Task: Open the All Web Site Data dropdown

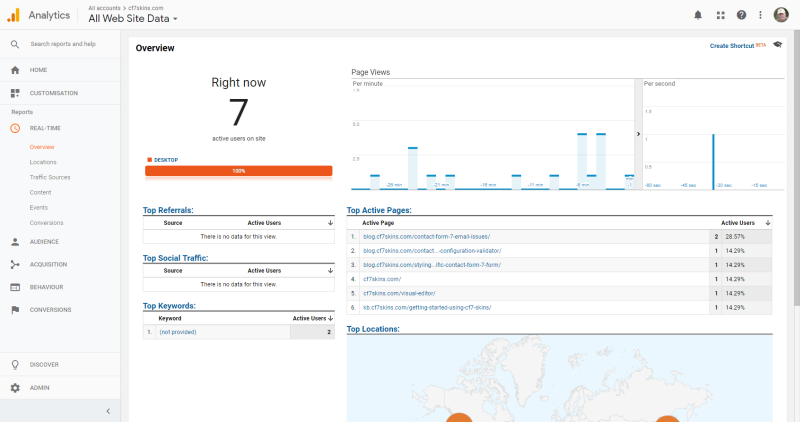Action: tap(133, 18)
